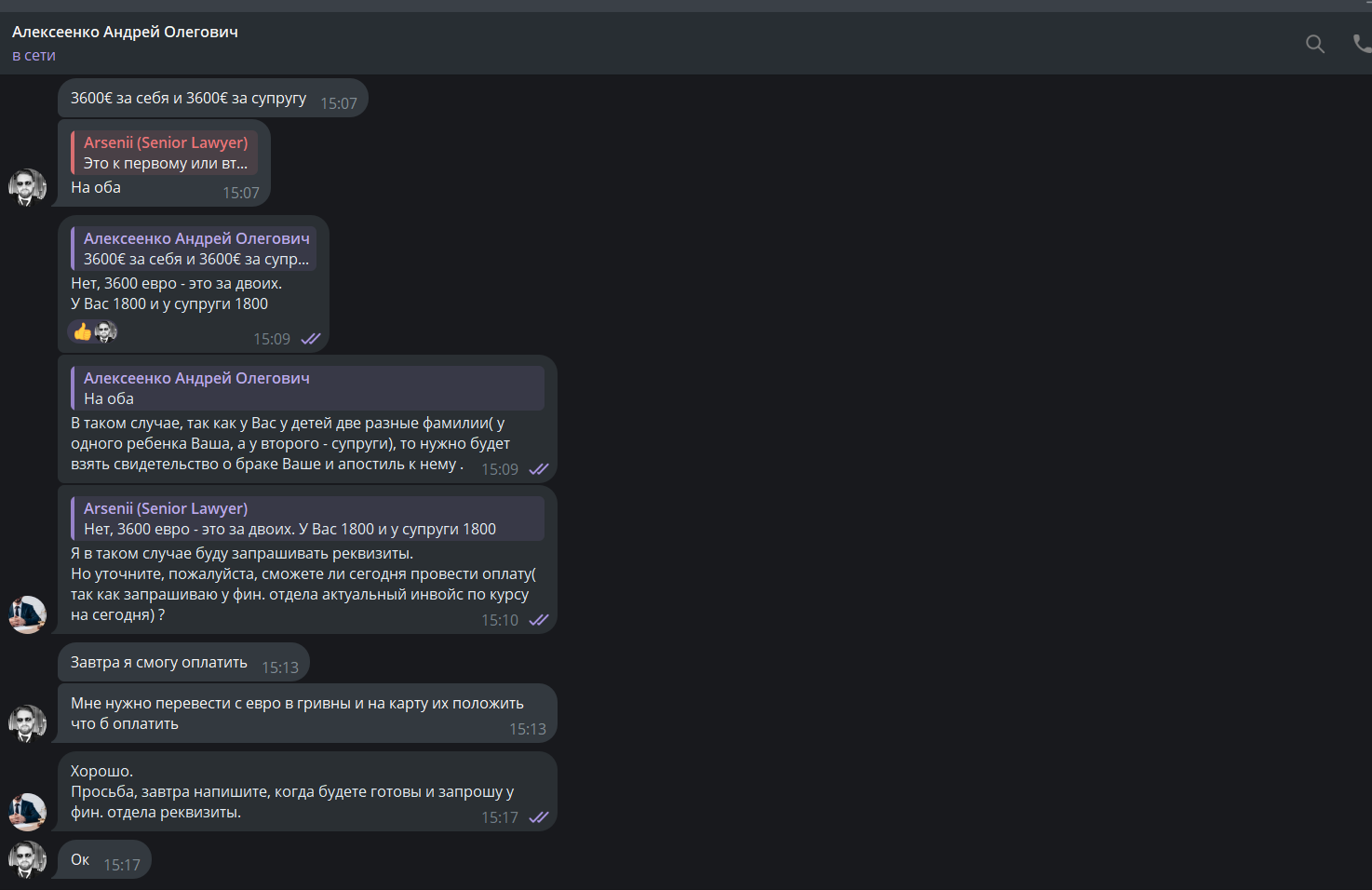The height and width of the screenshot is (890, 1372).
Task: Click the lawyer avatar beside the 'Хорошо.' message
Action: click(x=28, y=812)
